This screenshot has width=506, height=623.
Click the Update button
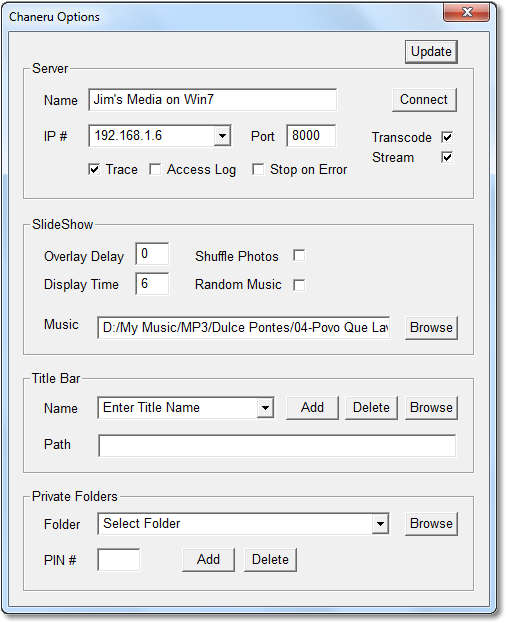coord(431,52)
